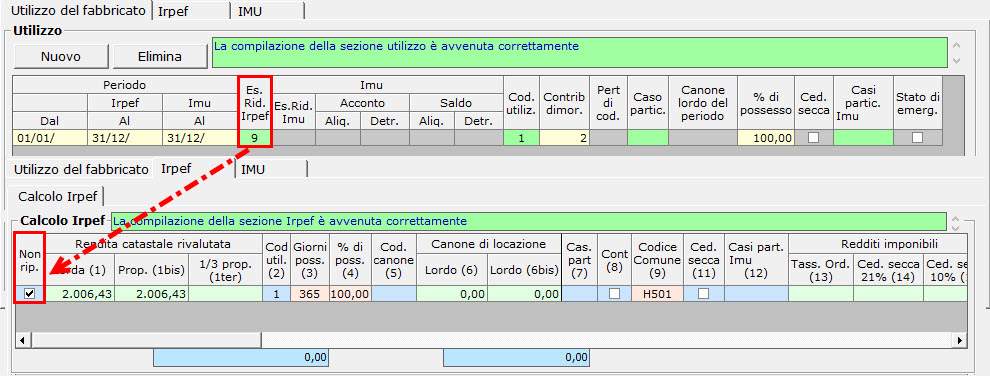Click the Casi part. Imu (12) cell
The height and width of the screenshot is (376, 990).
point(756,293)
